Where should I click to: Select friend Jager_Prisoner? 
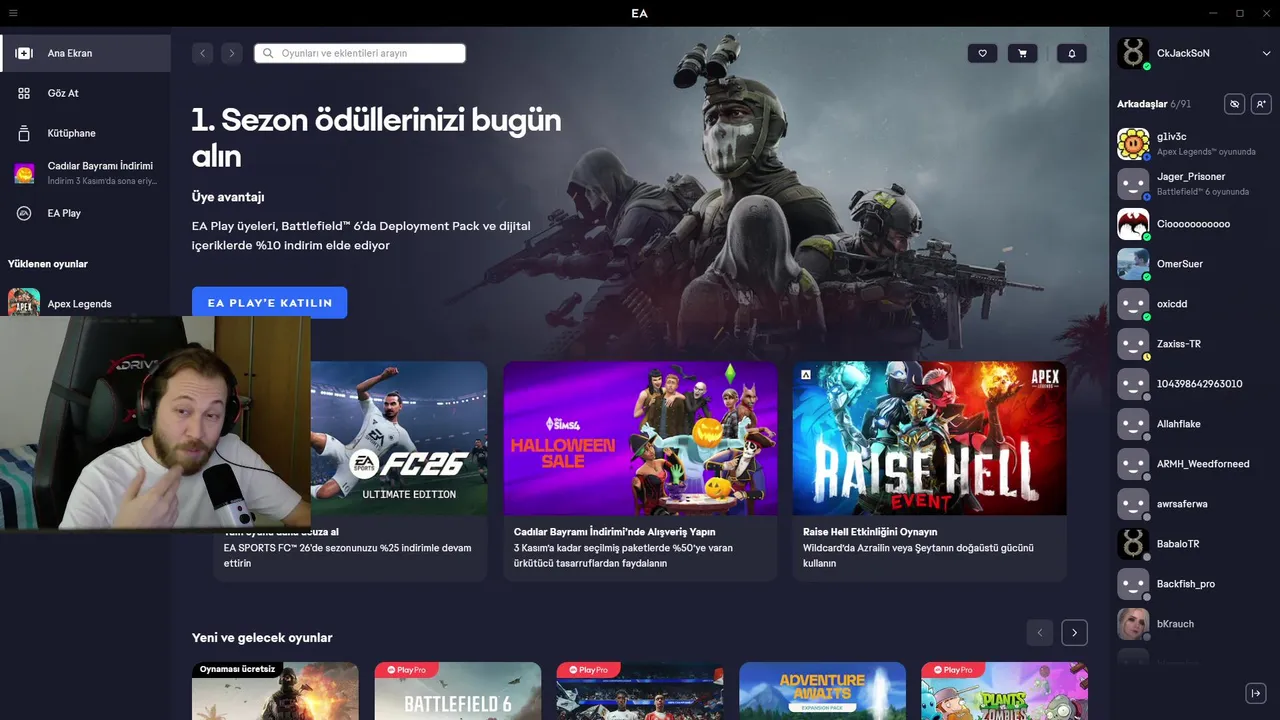(x=1194, y=184)
